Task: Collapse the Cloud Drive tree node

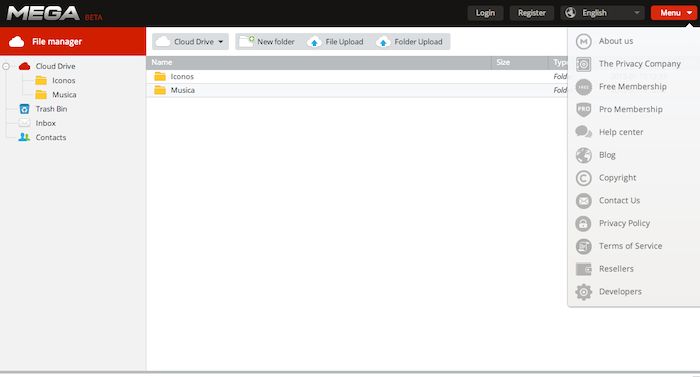Action: click(x=6, y=66)
